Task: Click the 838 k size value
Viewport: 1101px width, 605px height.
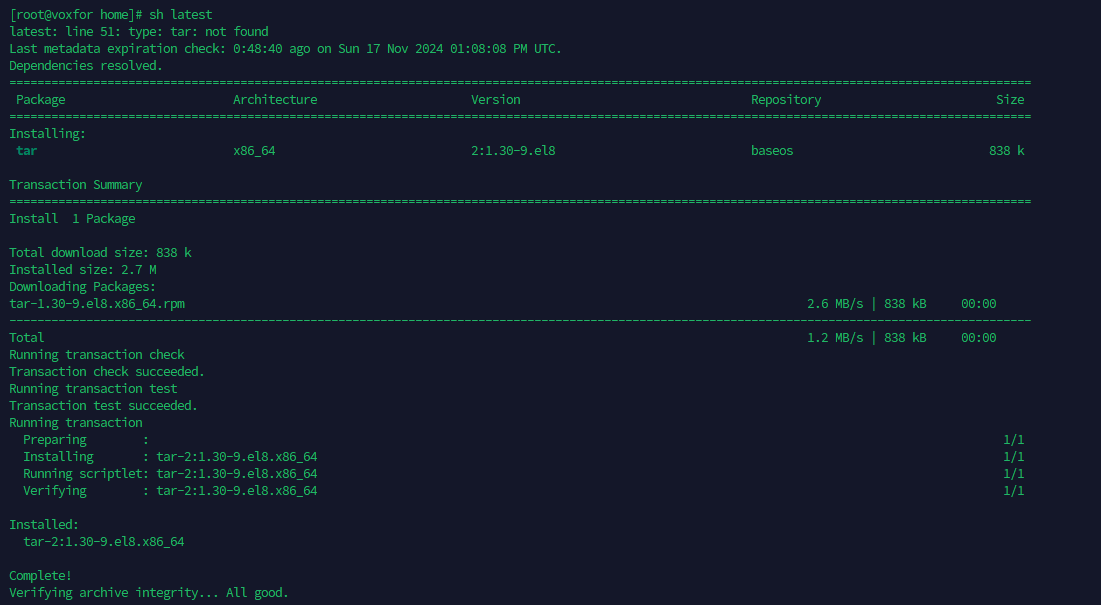Action: pos(1009,150)
